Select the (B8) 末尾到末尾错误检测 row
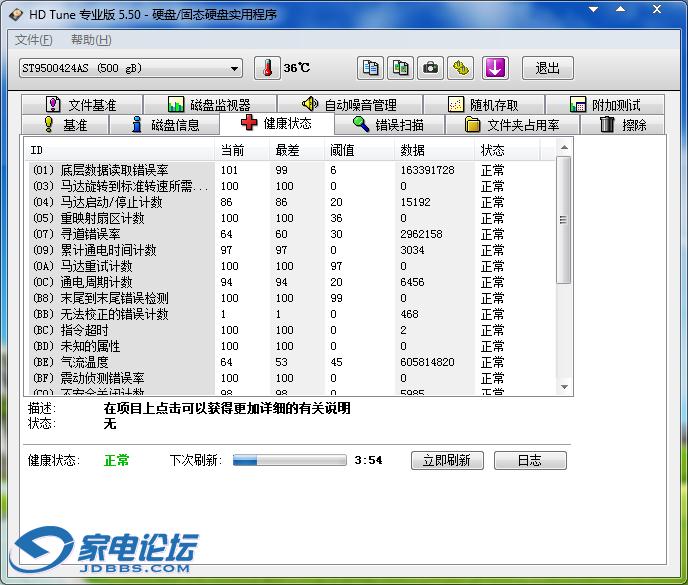Screen dimensions: 688x585 pyautogui.click(x=292, y=298)
